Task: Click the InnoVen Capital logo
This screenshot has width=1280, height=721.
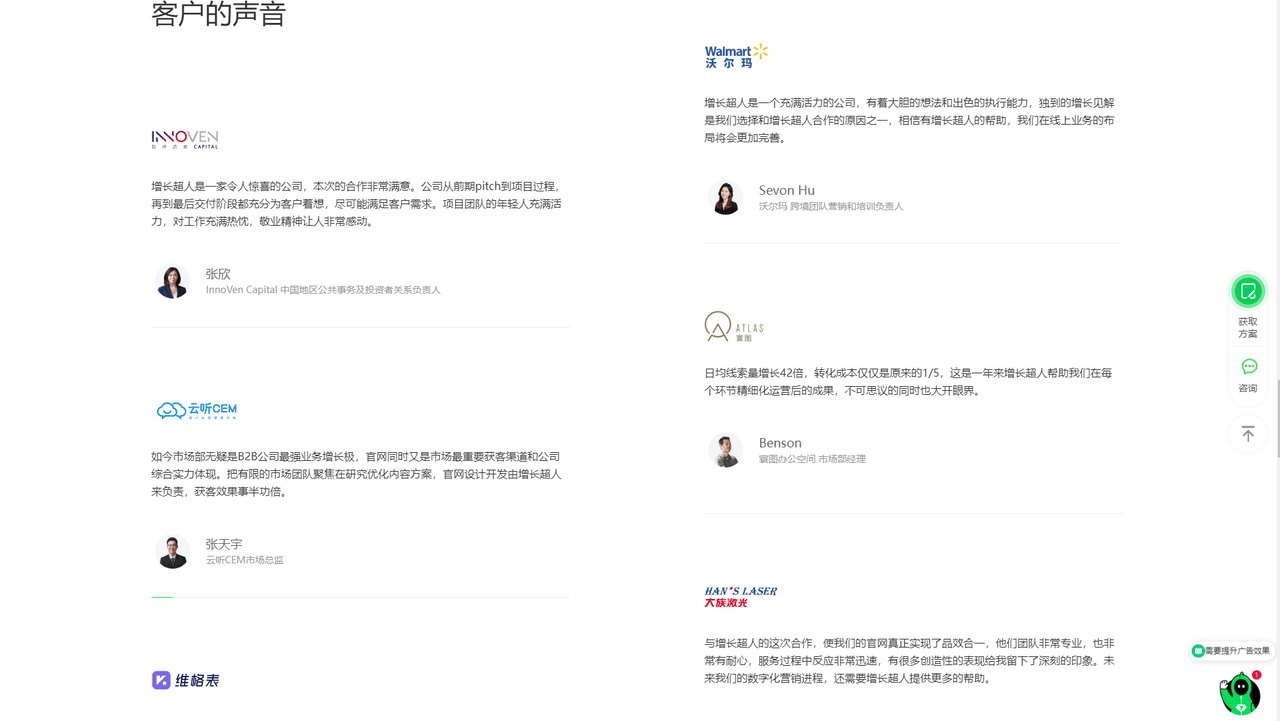Action: coord(185,139)
